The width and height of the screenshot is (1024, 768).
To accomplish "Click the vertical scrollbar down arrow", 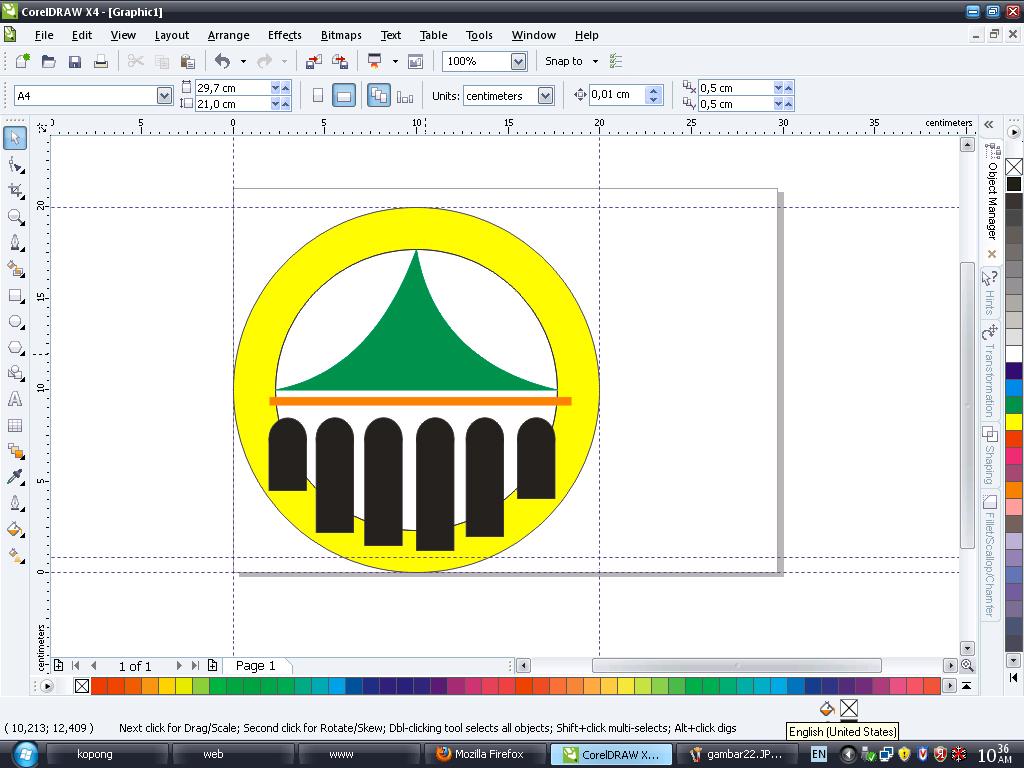I will click(967, 648).
